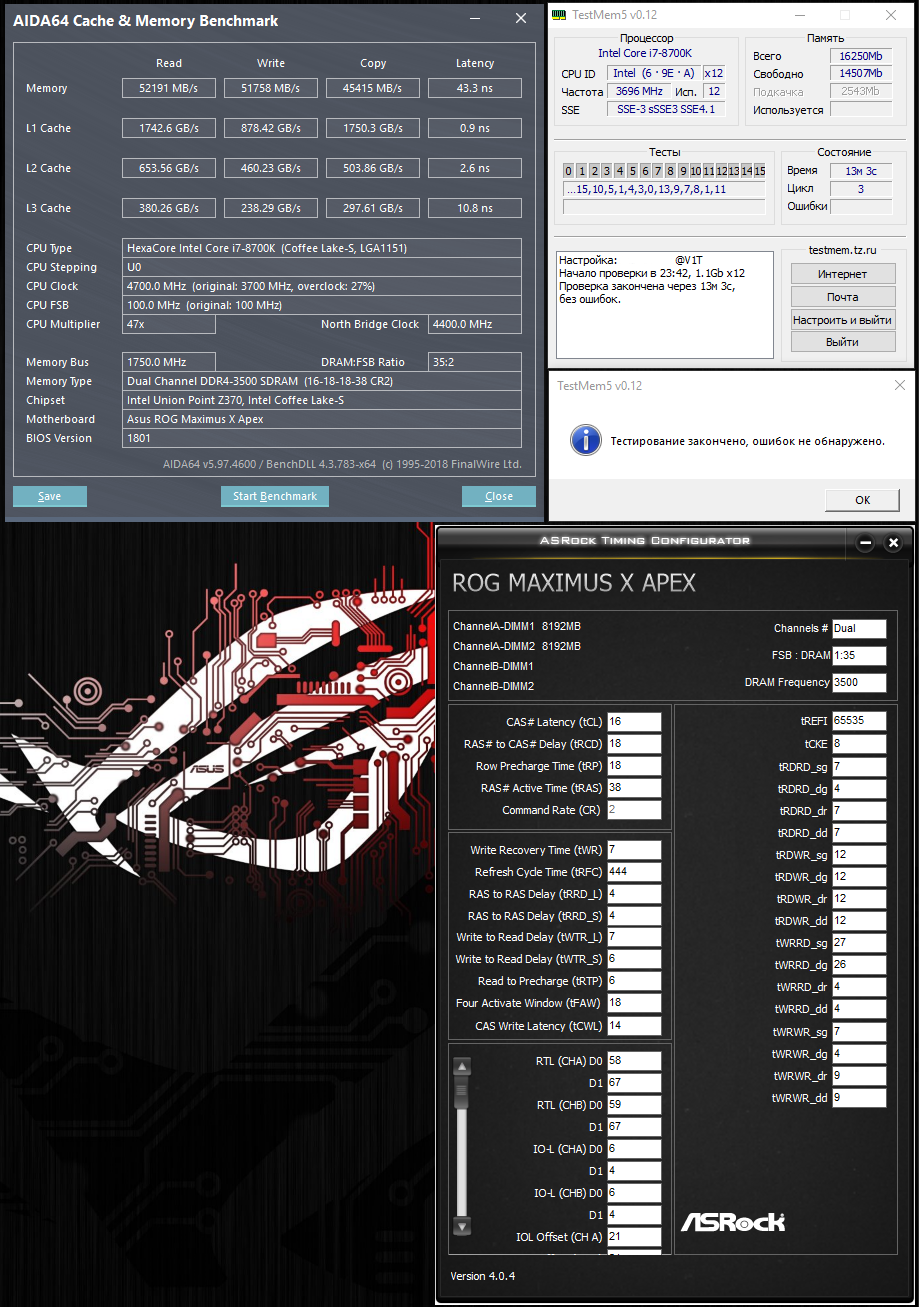The image size is (919, 1307).
Task: Click Start Benchmark button in AIDA64
Action: tap(275, 496)
